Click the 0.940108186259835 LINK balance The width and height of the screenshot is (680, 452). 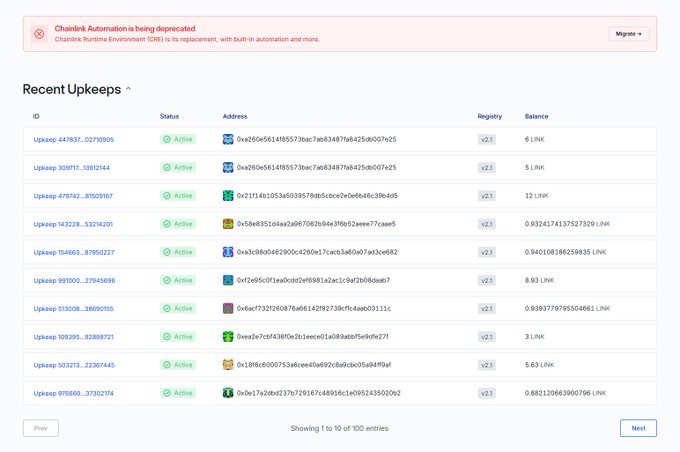click(566, 252)
